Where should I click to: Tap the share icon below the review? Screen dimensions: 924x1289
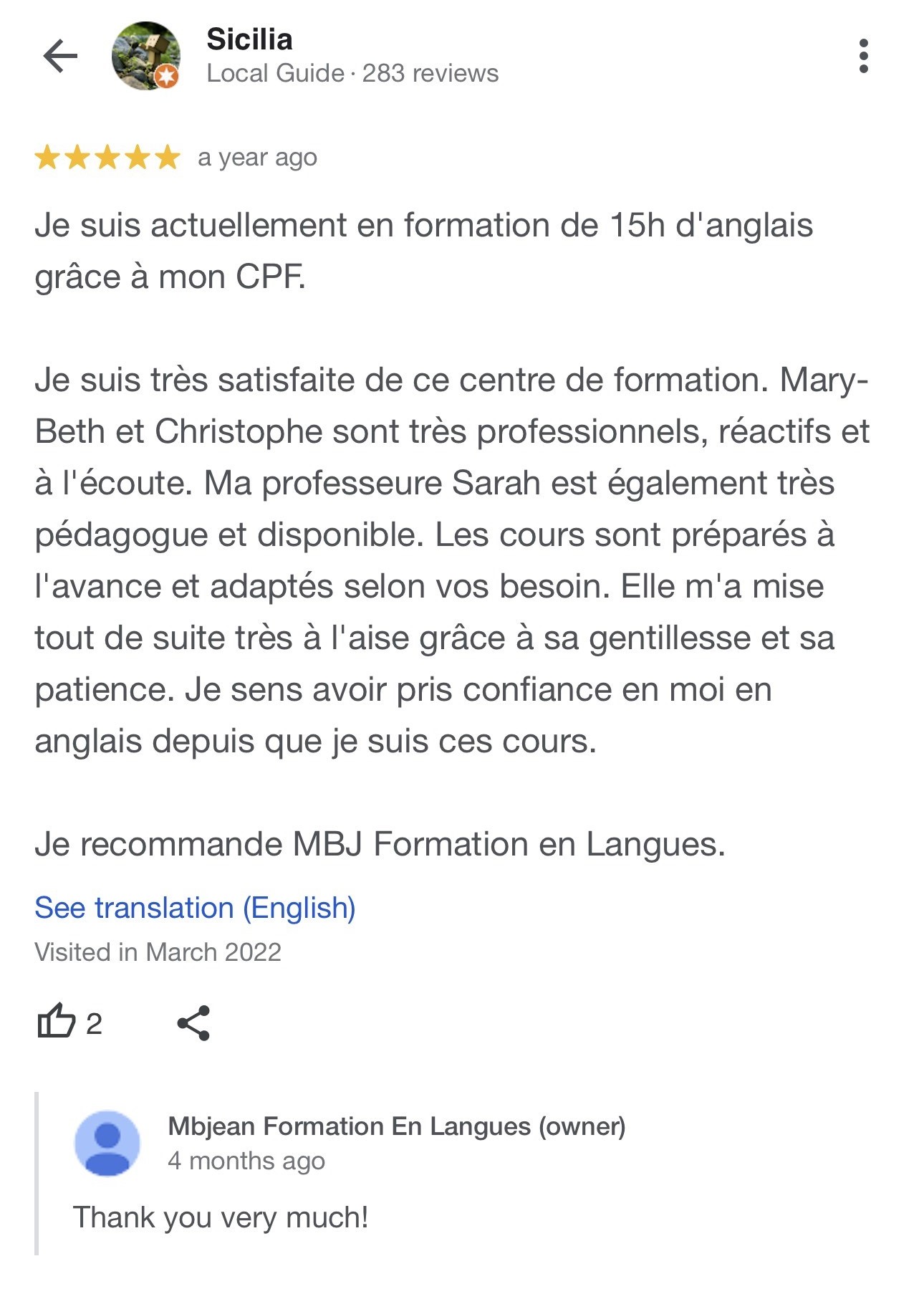pos(193,1022)
